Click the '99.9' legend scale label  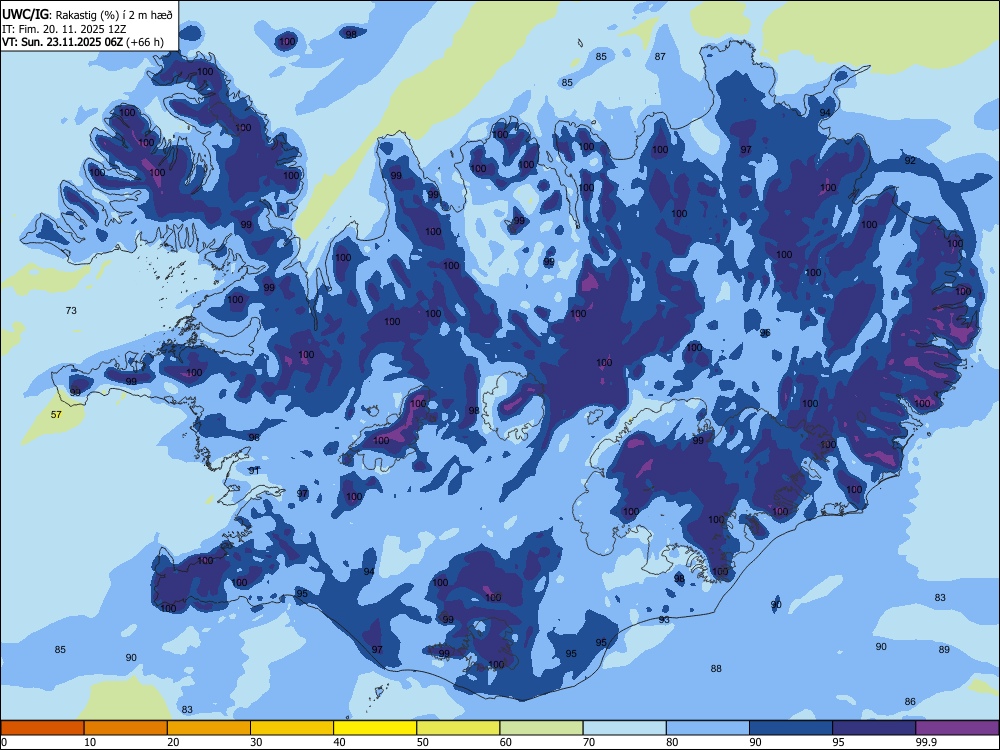click(x=926, y=742)
